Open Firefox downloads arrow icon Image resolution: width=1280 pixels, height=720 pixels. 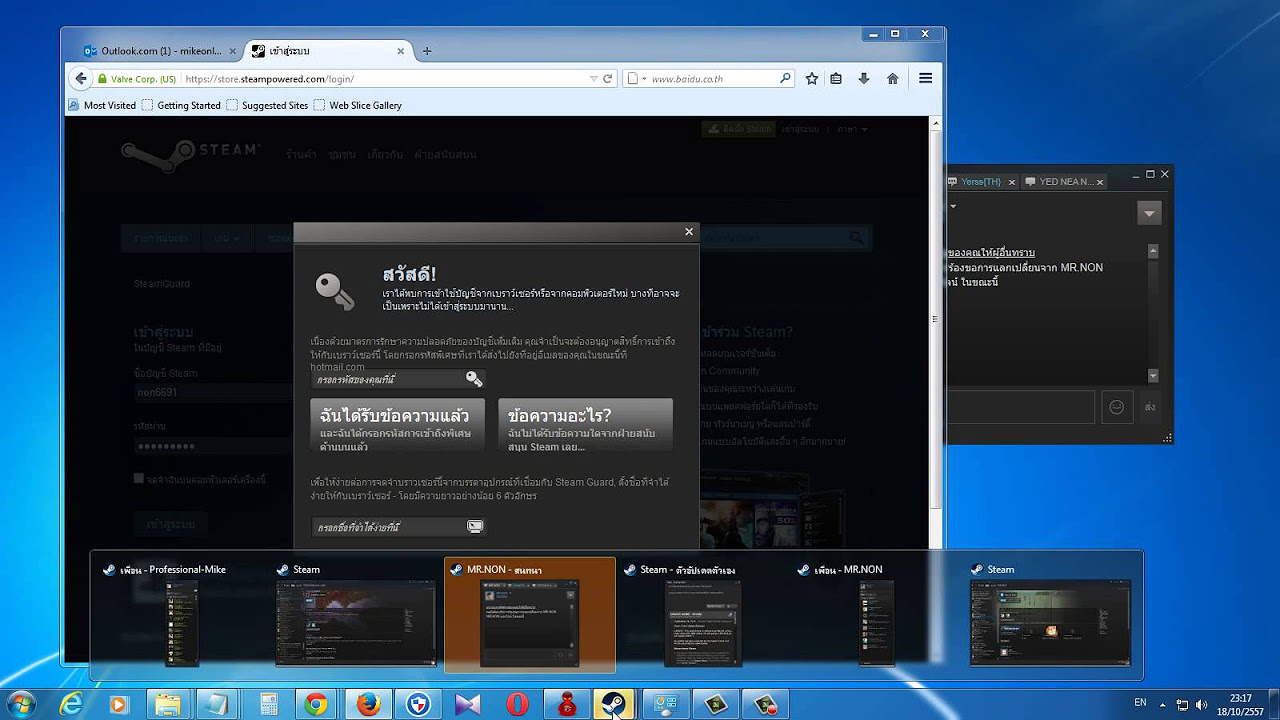[864, 79]
